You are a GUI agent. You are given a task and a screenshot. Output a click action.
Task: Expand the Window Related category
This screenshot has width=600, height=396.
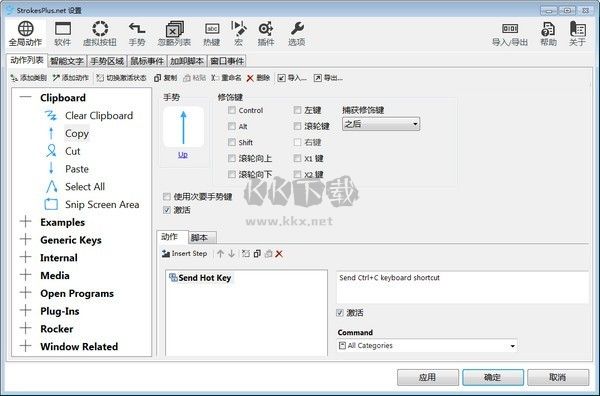26,346
